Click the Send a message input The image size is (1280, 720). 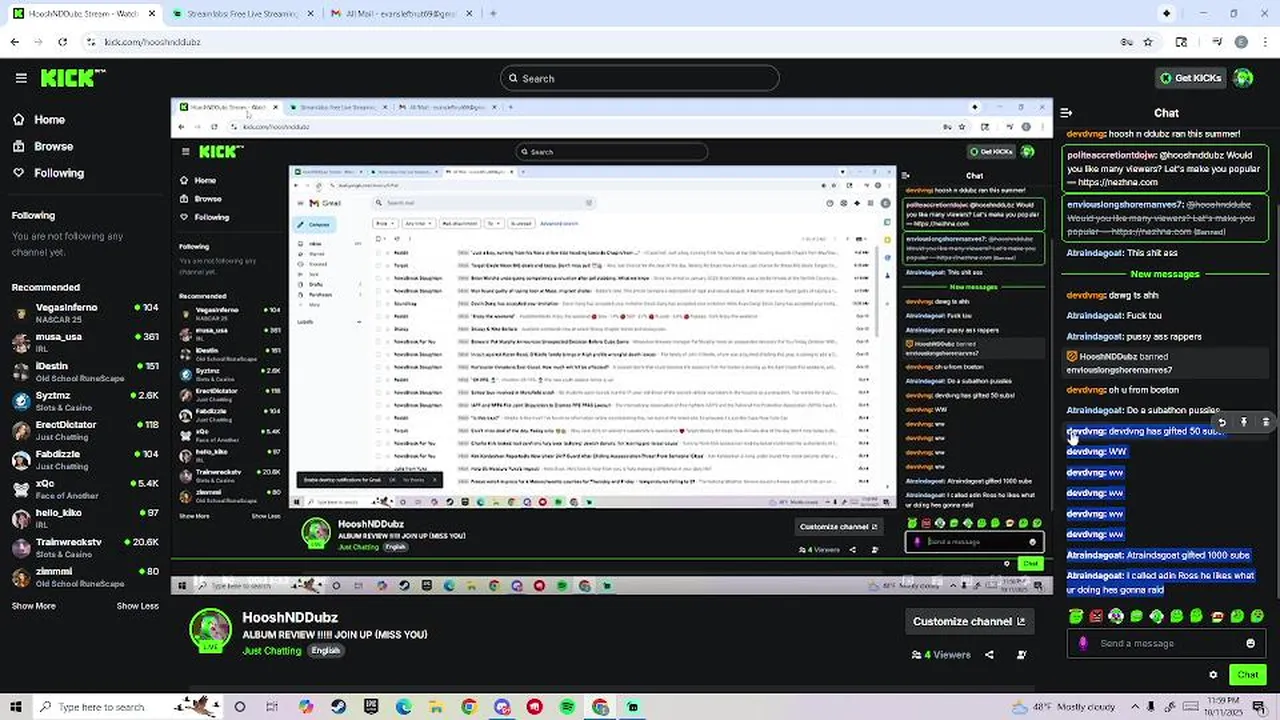(x=1166, y=643)
